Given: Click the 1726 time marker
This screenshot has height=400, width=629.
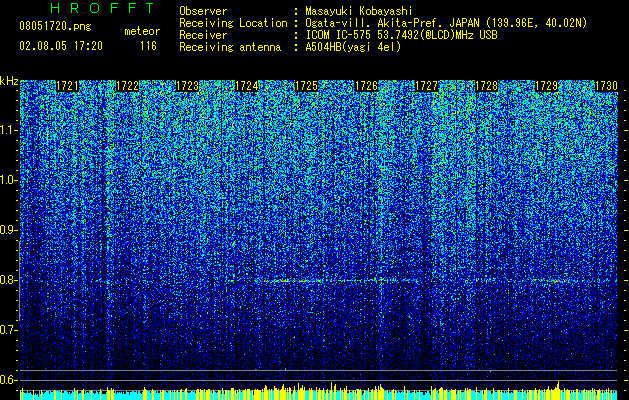Looking at the screenshot, I should pyautogui.click(x=367, y=86).
